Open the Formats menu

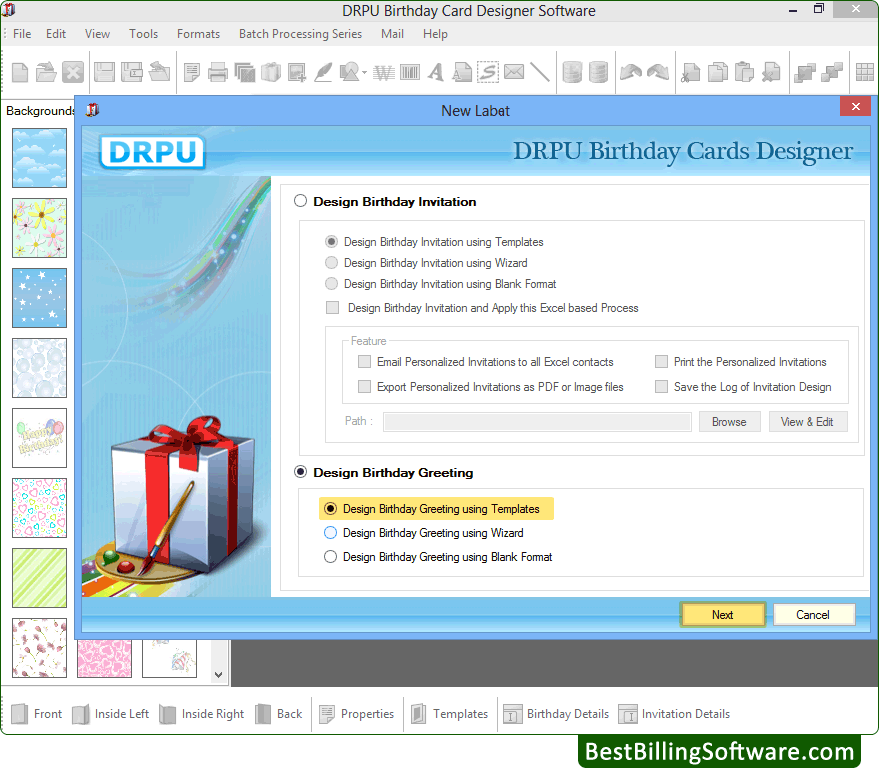pyautogui.click(x=198, y=34)
